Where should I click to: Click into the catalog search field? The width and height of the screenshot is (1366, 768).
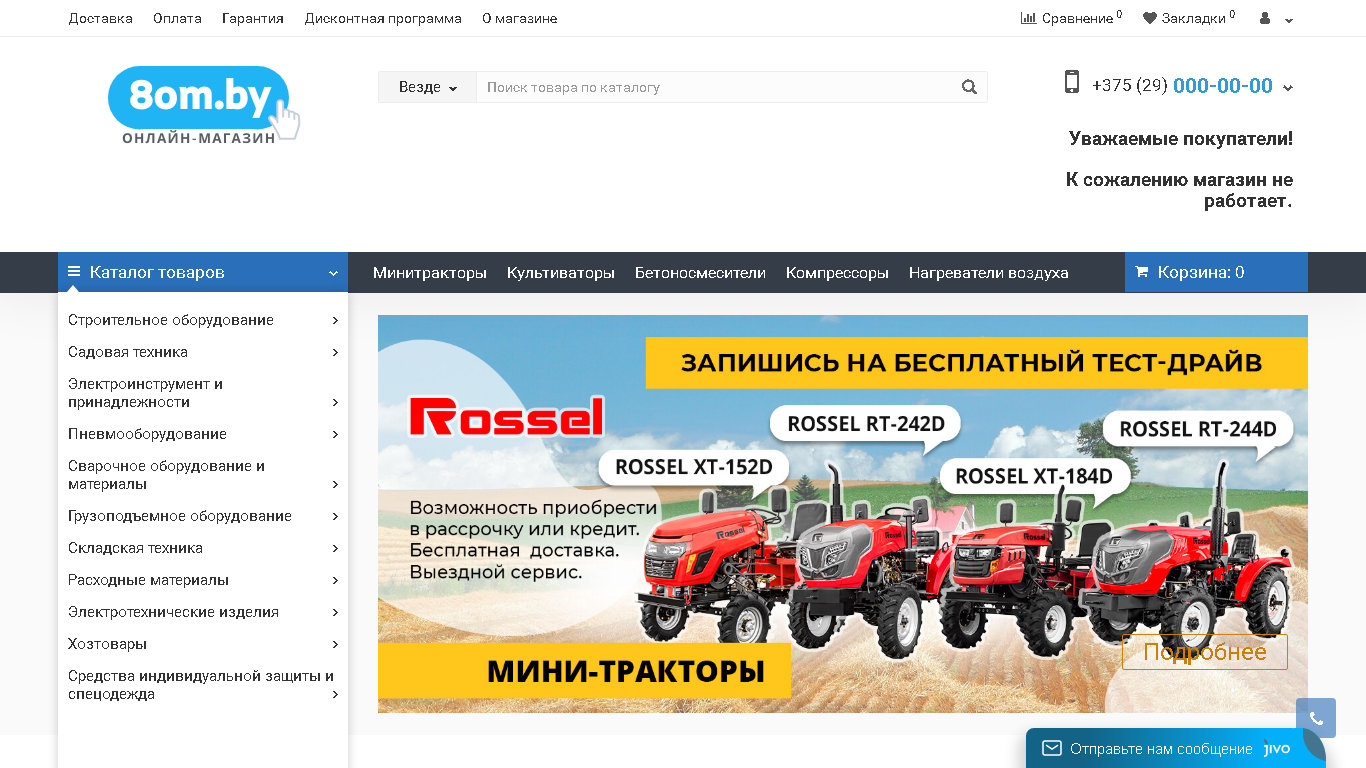[x=714, y=87]
